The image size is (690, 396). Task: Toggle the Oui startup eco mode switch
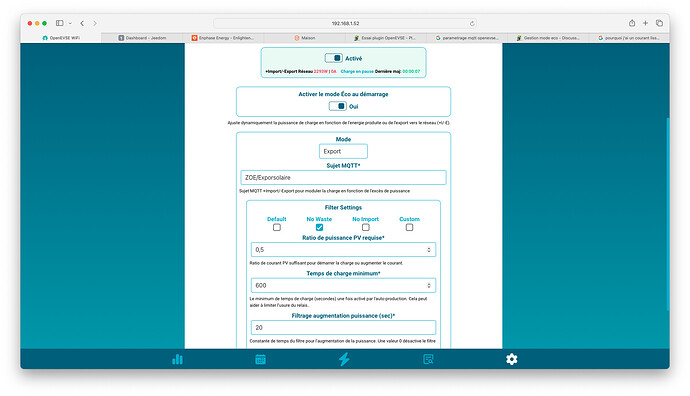[338, 106]
